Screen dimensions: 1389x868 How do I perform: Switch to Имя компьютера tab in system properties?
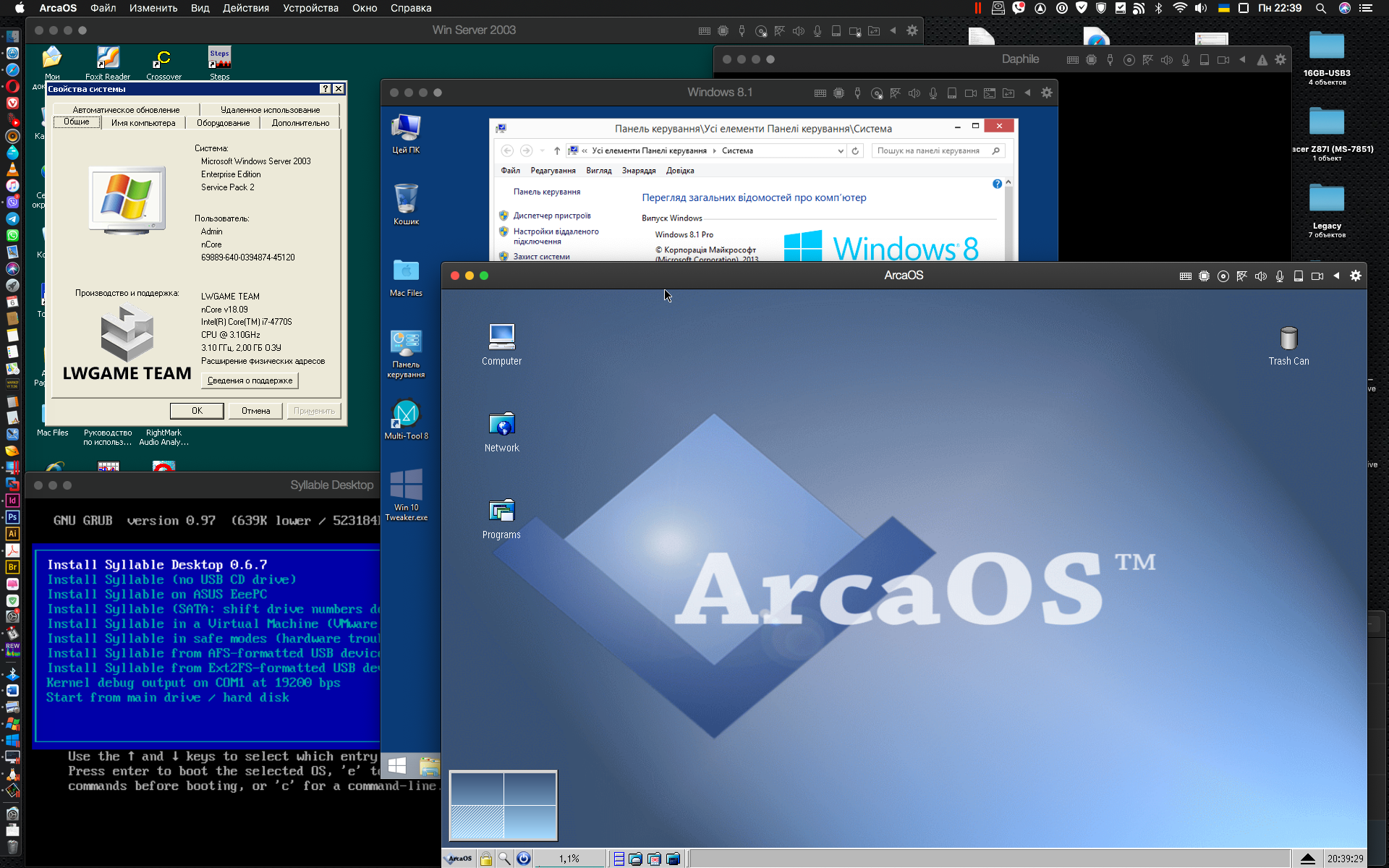click(x=143, y=123)
